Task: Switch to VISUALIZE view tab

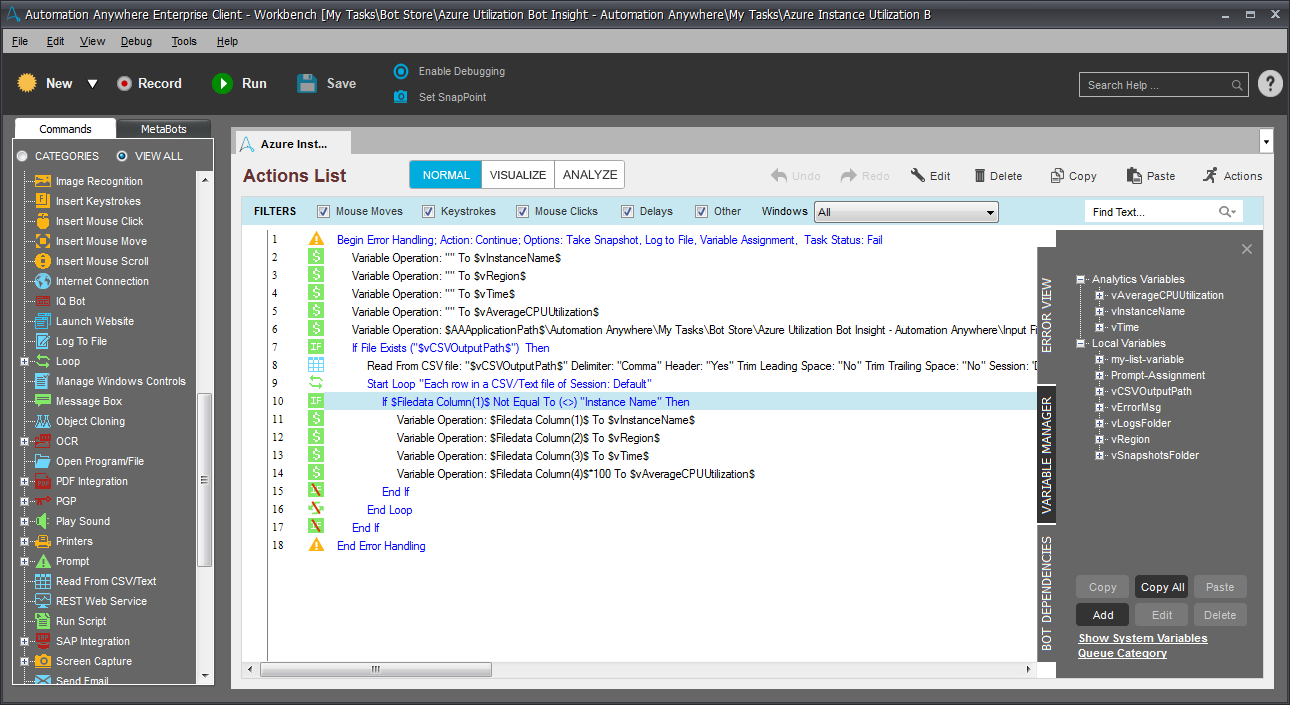Action: click(x=518, y=175)
